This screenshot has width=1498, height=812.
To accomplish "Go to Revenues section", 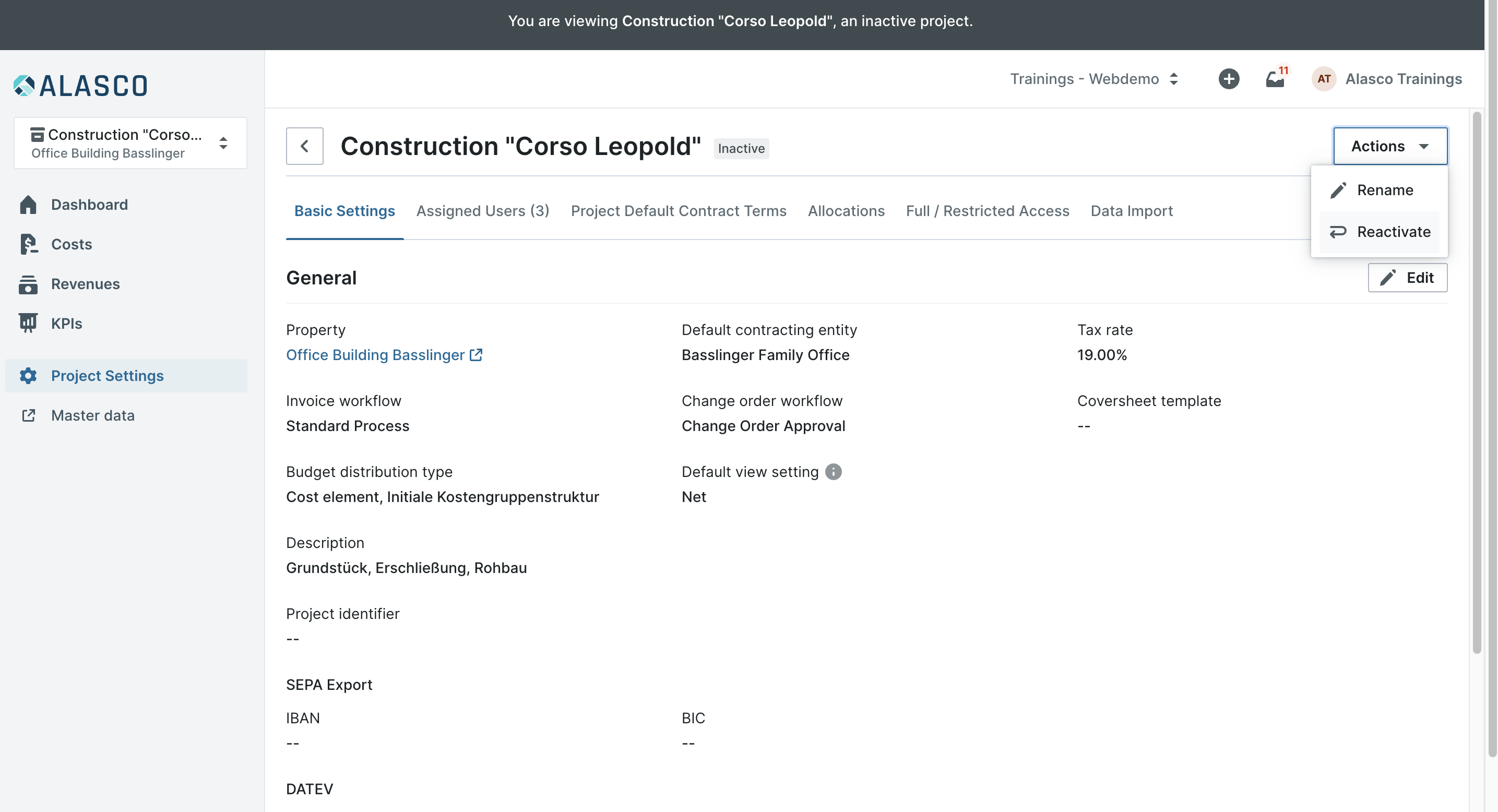I will tap(85, 284).
